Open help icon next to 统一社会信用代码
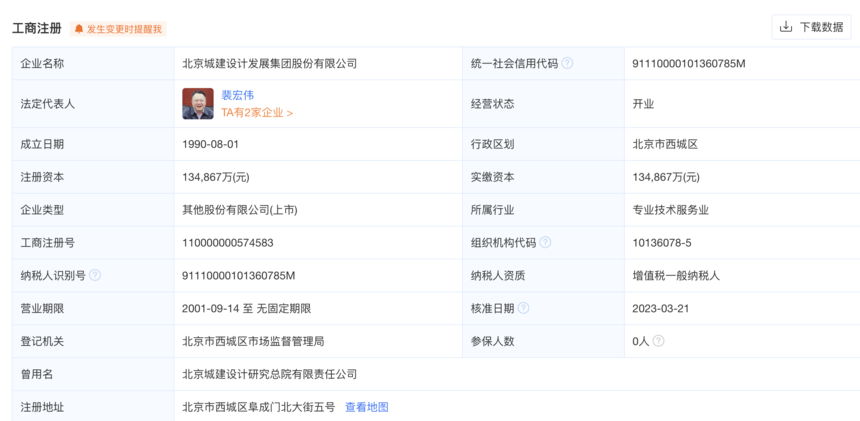Image resolution: width=860 pixels, height=421 pixels. 568,64
